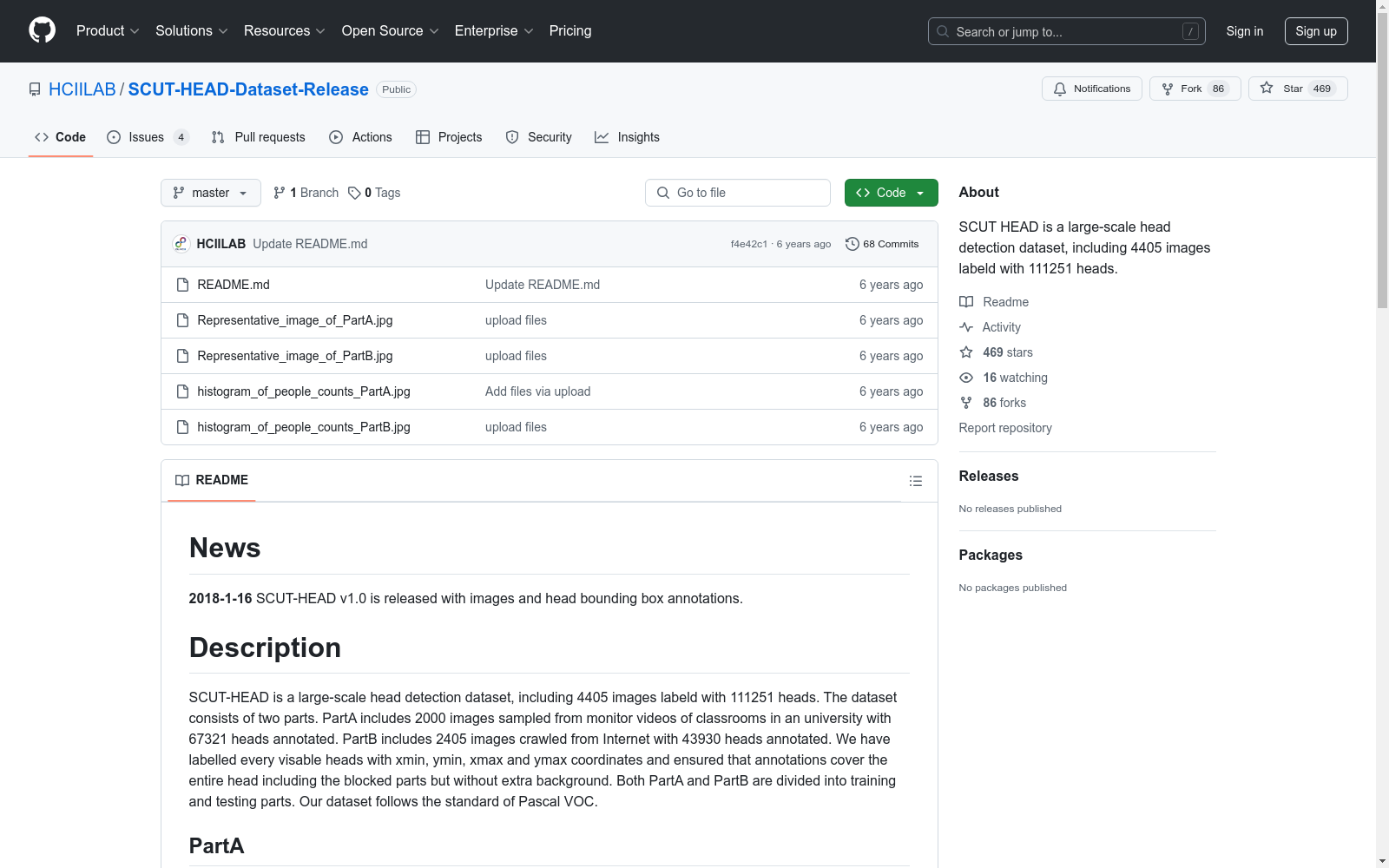
Task: Click the Packages heading link
Action: 991,555
